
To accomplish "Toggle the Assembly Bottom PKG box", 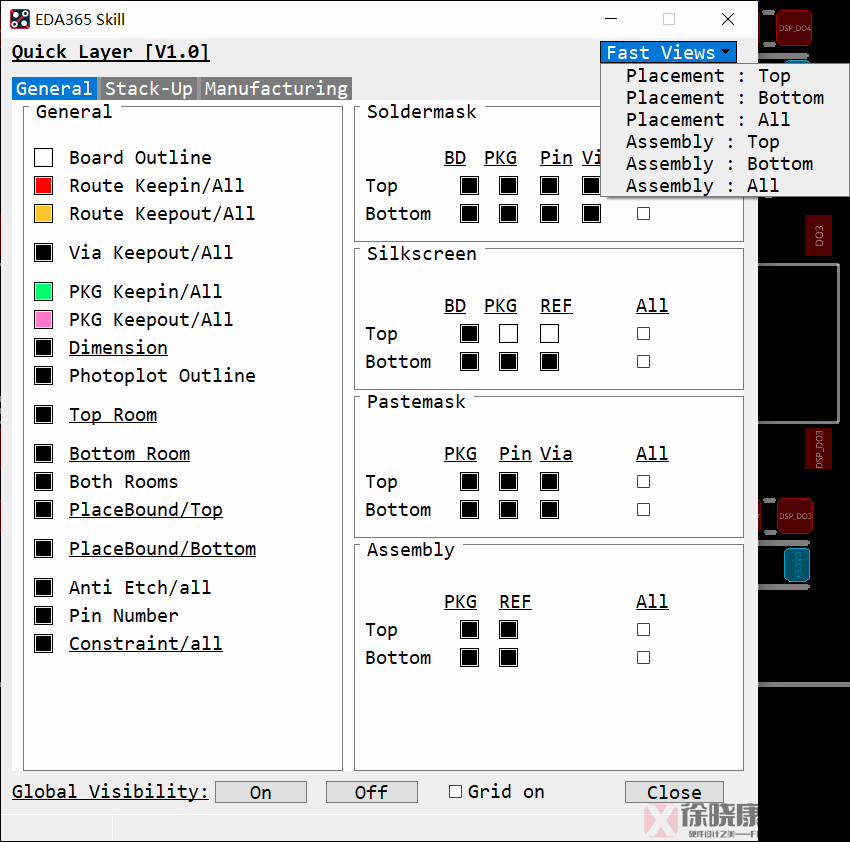I will 469,658.
